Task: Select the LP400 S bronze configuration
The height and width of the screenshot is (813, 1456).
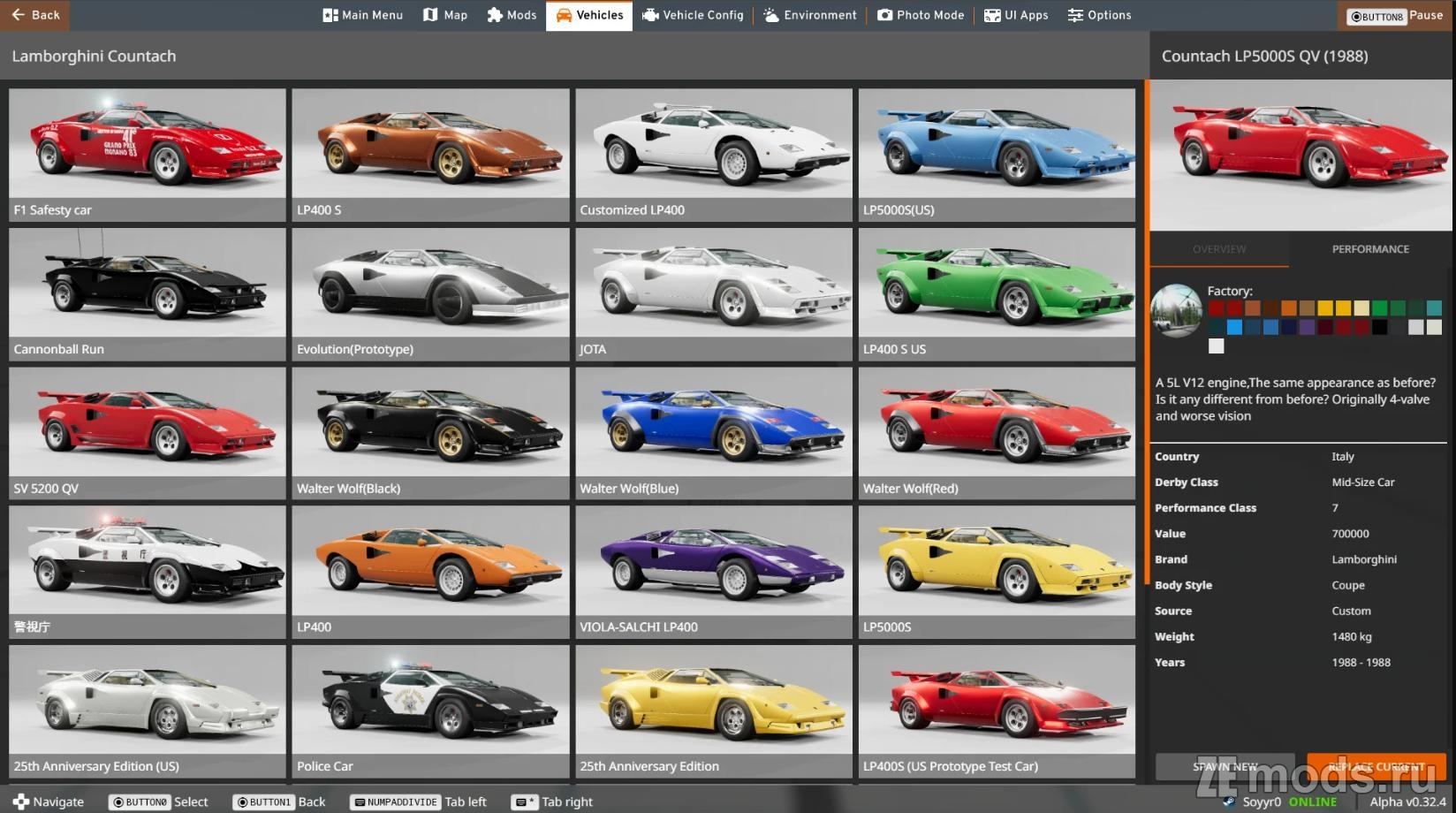Action: (x=430, y=155)
